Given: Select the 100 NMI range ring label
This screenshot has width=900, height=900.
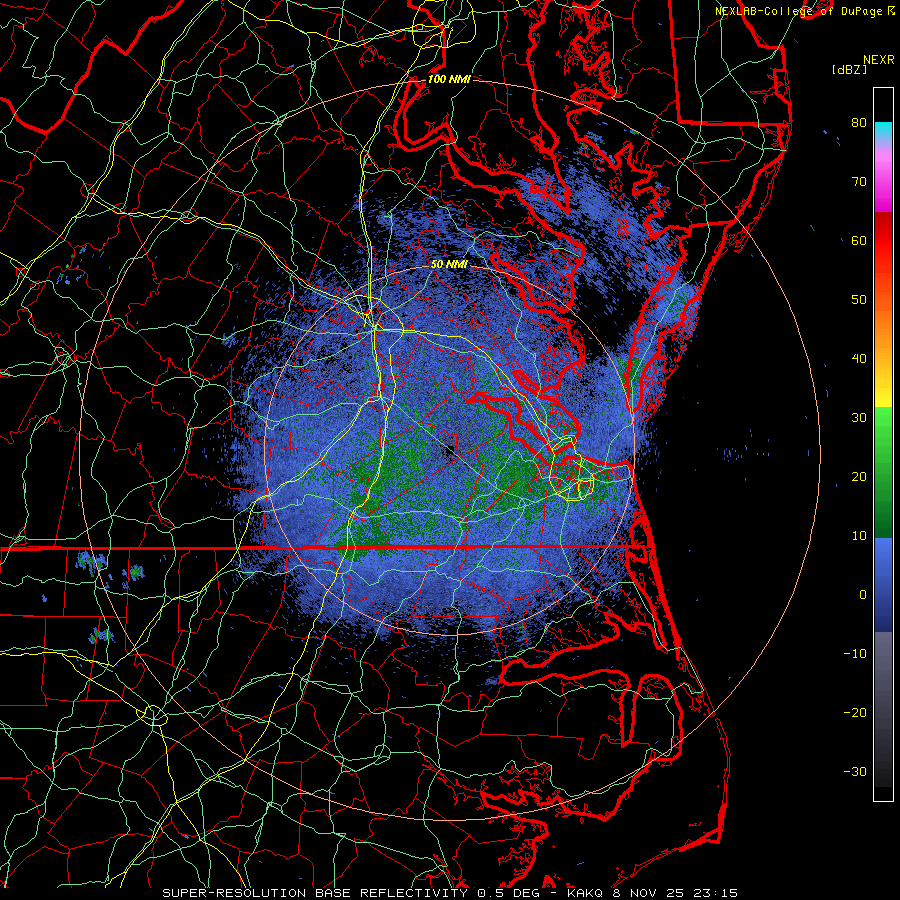Looking at the screenshot, I should click(449, 79).
